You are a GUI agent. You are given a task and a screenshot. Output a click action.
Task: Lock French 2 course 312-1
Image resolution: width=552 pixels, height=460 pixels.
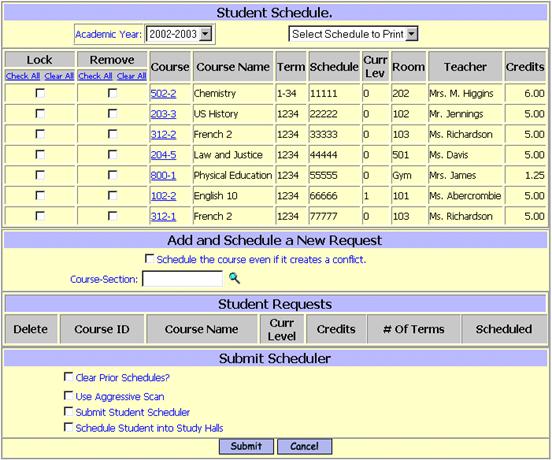click(40, 216)
